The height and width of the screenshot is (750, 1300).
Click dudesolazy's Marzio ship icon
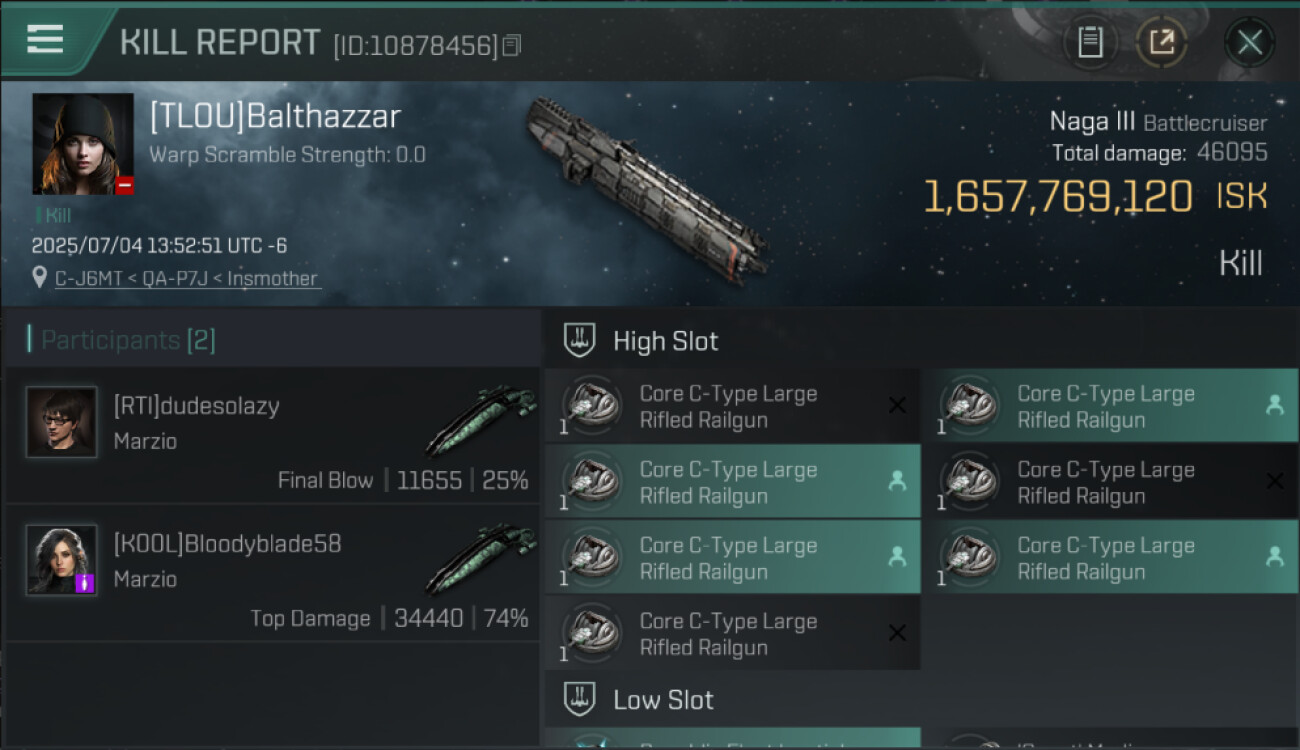(x=480, y=420)
